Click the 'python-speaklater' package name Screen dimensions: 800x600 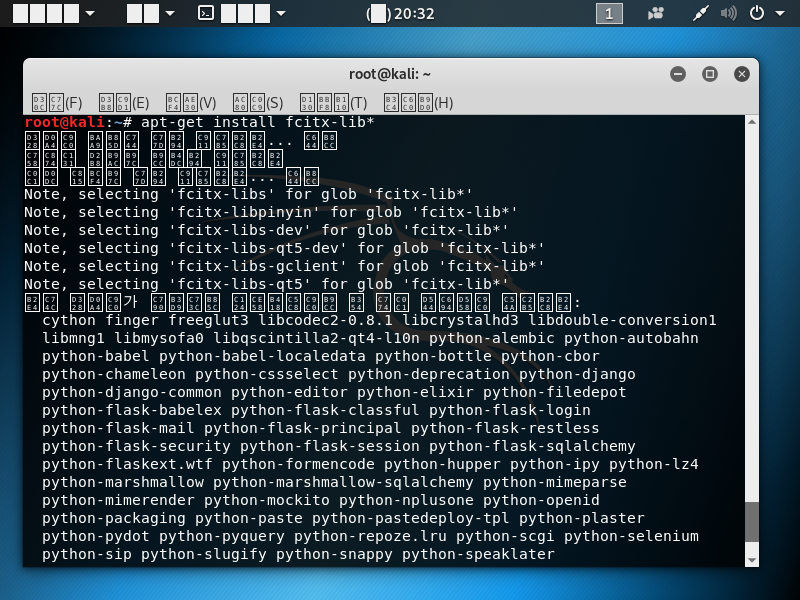tap(478, 554)
